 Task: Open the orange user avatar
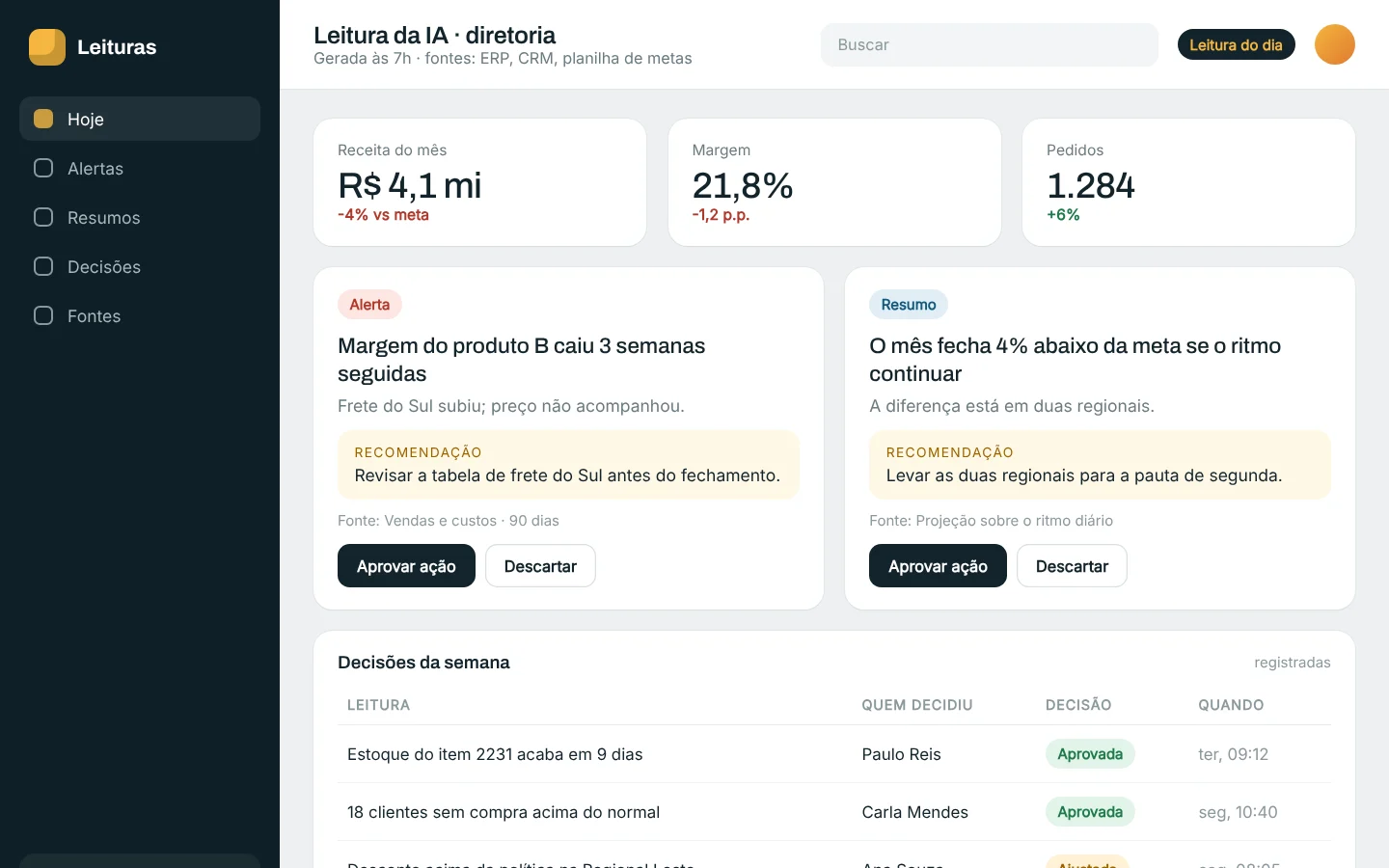click(1335, 44)
